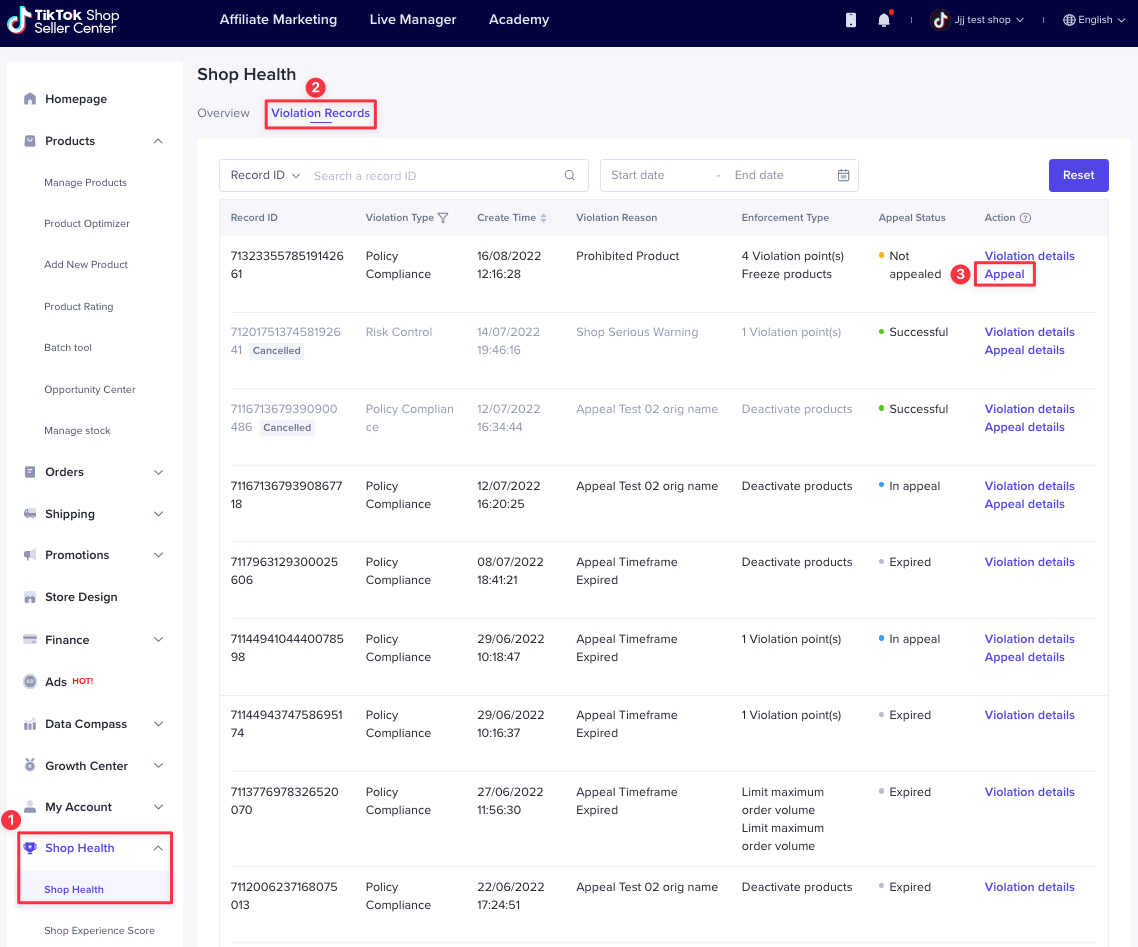Click the Store Design icon
1138x947 pixels.
pos(30,597)
